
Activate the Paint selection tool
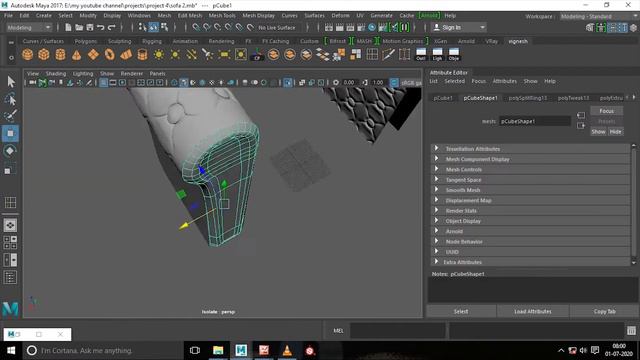pos(11,116)
